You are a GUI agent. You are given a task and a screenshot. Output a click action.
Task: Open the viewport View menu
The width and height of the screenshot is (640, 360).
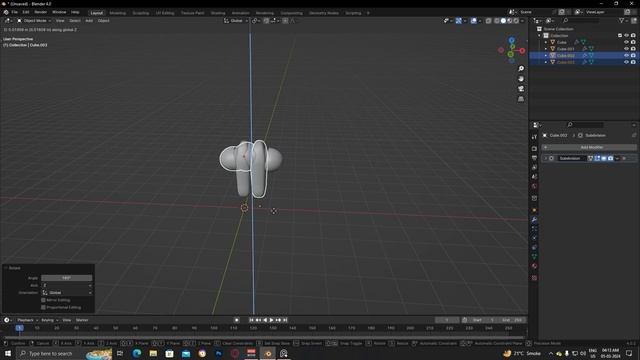click(x=60, y=20)
